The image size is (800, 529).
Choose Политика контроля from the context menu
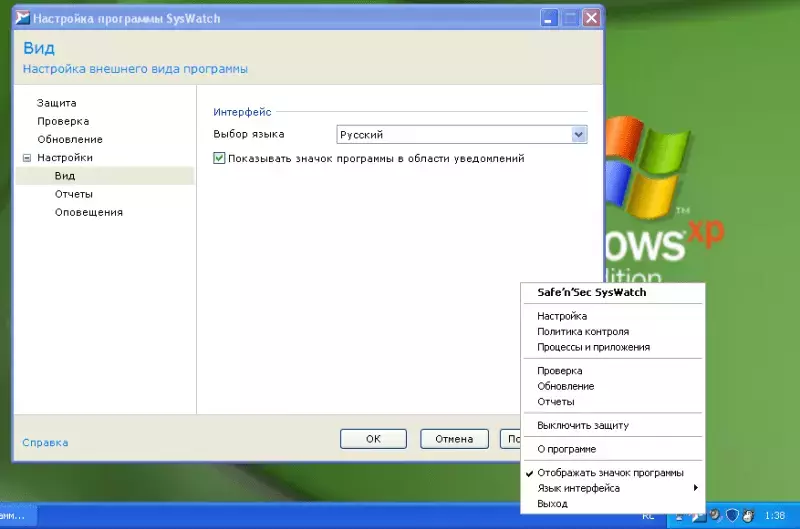click(x=613, y=332)
